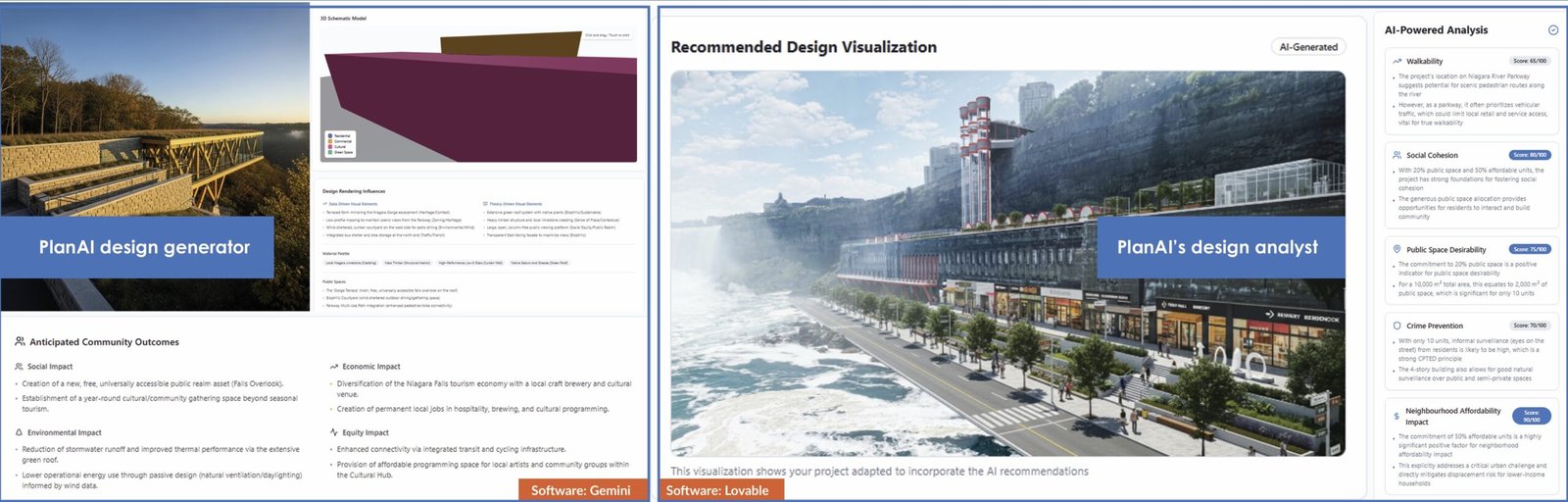Image resolution: width=1568 pixels, height=502 pixels.
Task: Click the Equity Impact pulse icon
Action: [x=334, y=432]
